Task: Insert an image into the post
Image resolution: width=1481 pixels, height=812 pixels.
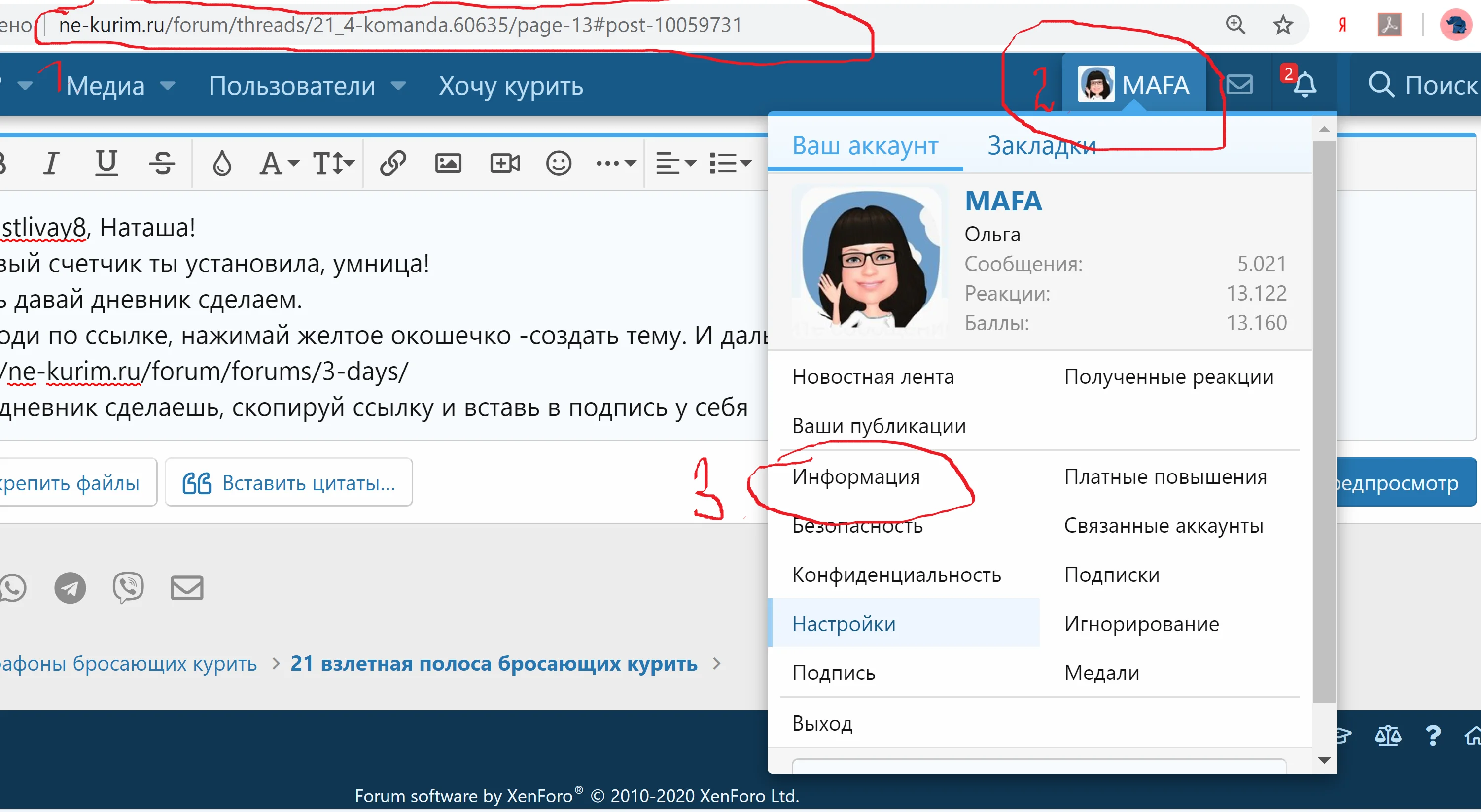Action: (x=449, y=163)
